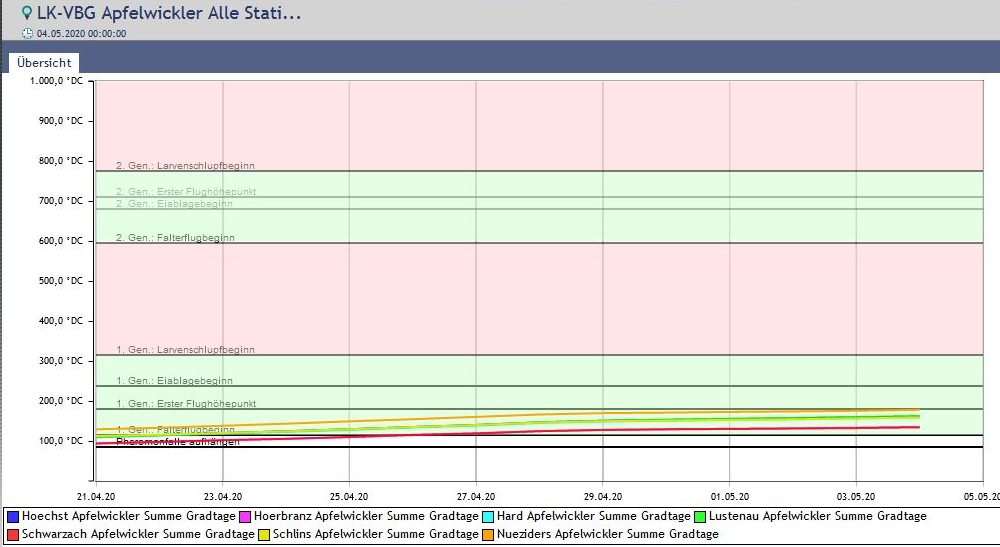Click the 1. Gen.: Eiablagebeginn threshold label
Screen dimensions: 1000x547
[x=174, y=381]
